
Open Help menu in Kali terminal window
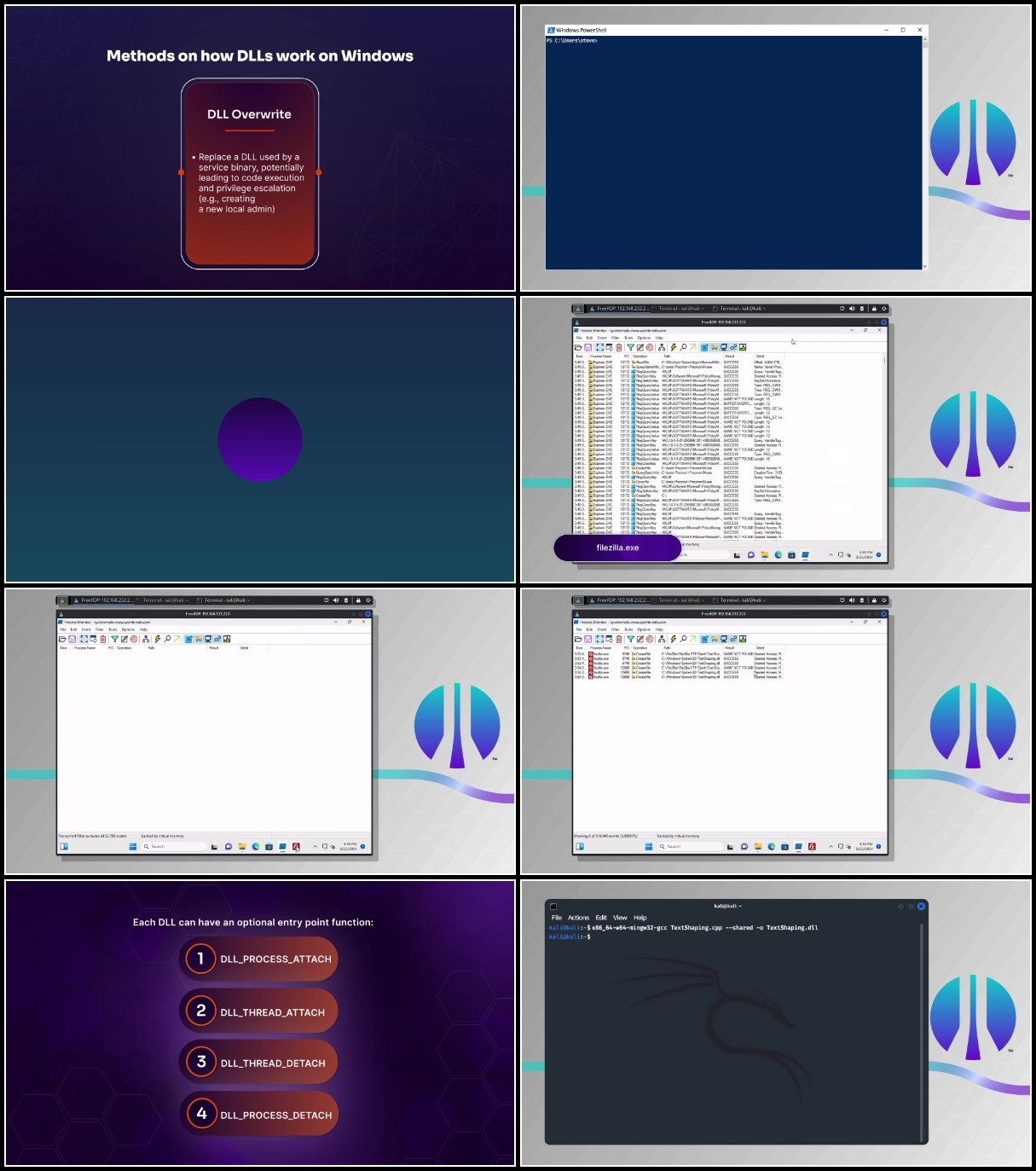pos(640,918)
